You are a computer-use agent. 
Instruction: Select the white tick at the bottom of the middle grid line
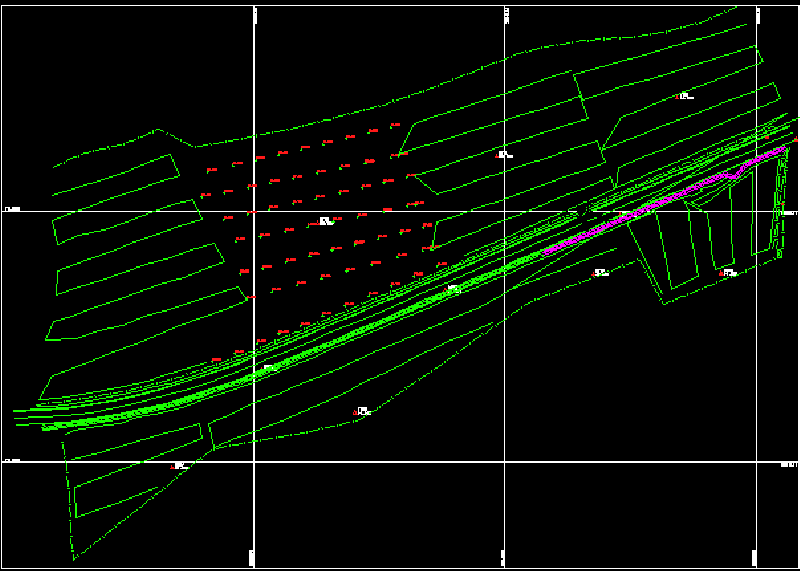click(x=500, y=556)
